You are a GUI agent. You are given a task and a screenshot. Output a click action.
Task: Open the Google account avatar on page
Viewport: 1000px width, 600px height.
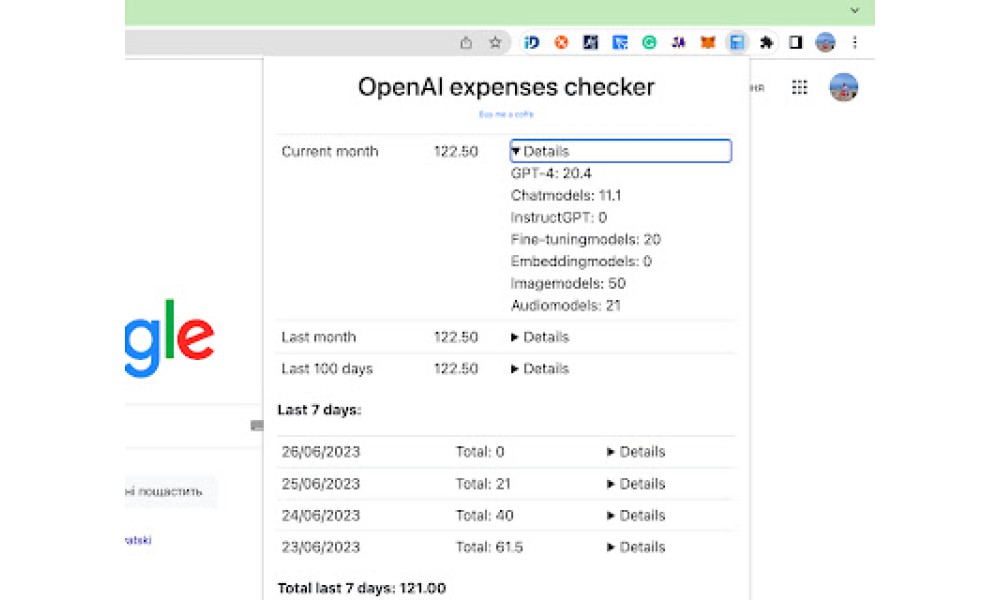click(x=843, y=87)
